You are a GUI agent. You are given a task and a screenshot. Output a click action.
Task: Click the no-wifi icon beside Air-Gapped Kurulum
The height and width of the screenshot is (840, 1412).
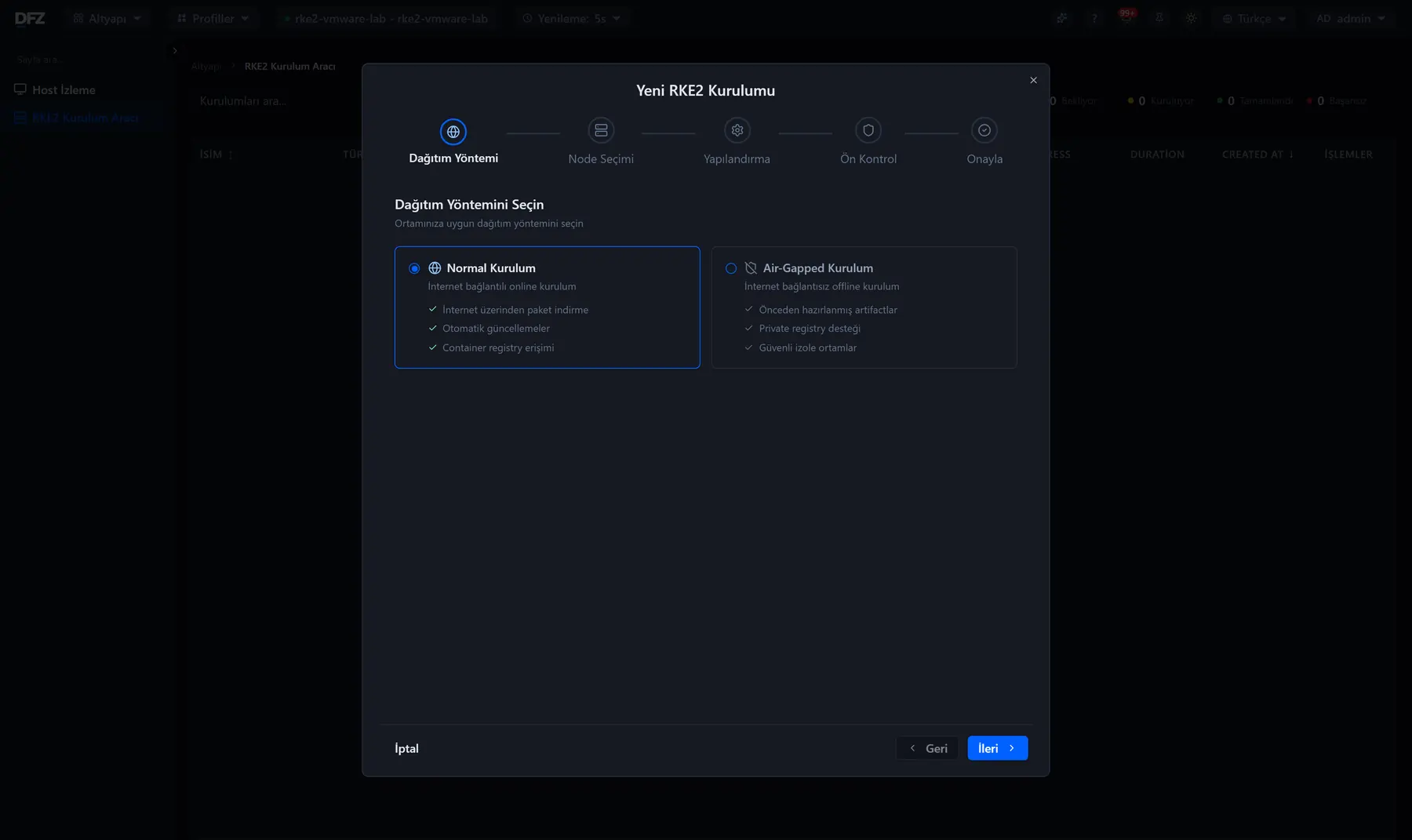click(751, 268)
